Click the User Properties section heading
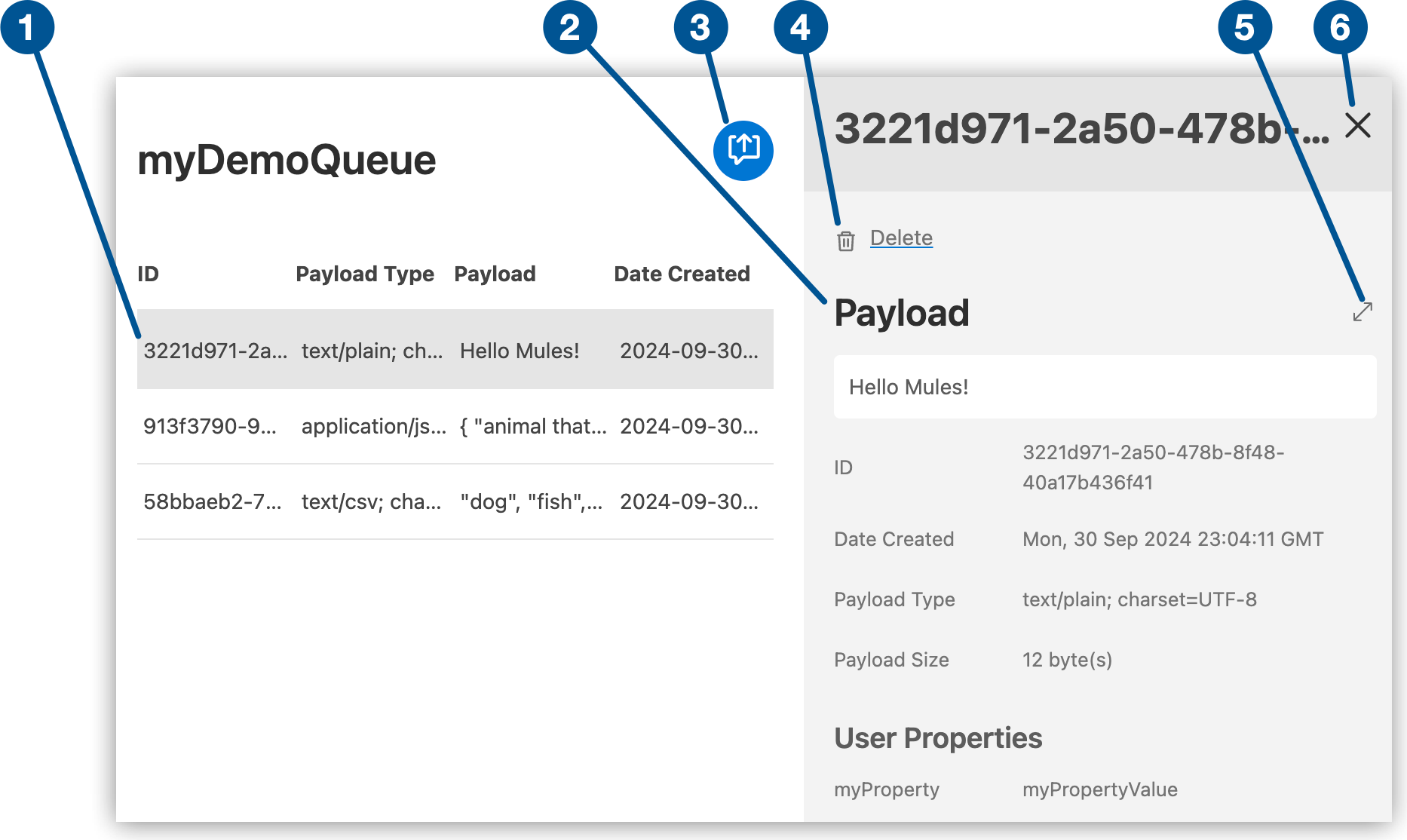Screen dimensions: 1407x840 (x=937, y=738)
